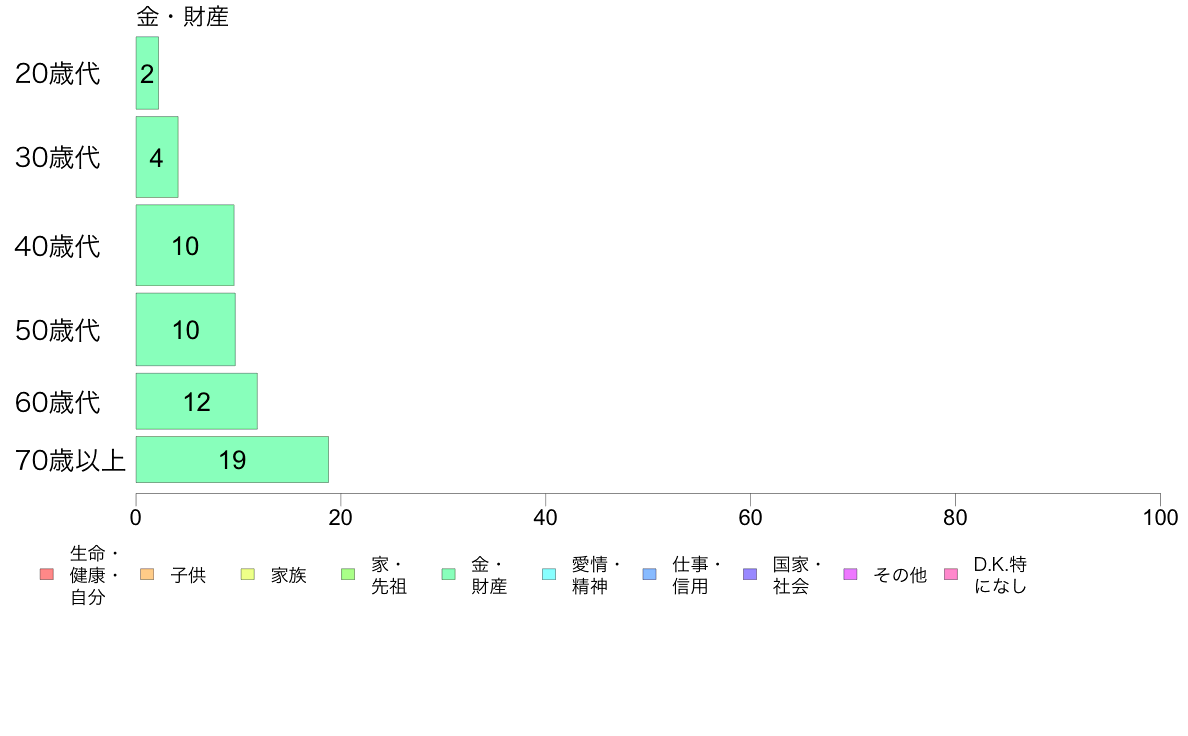1188x736 pixels.
Task: Click the その他 magenta legend swatch
Action: 850,575
